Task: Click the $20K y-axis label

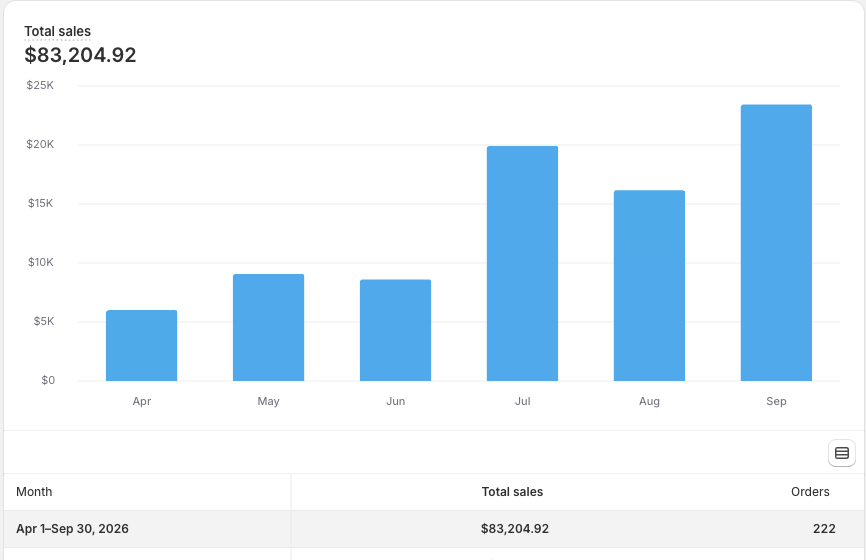Action: (x=40, y=144)
